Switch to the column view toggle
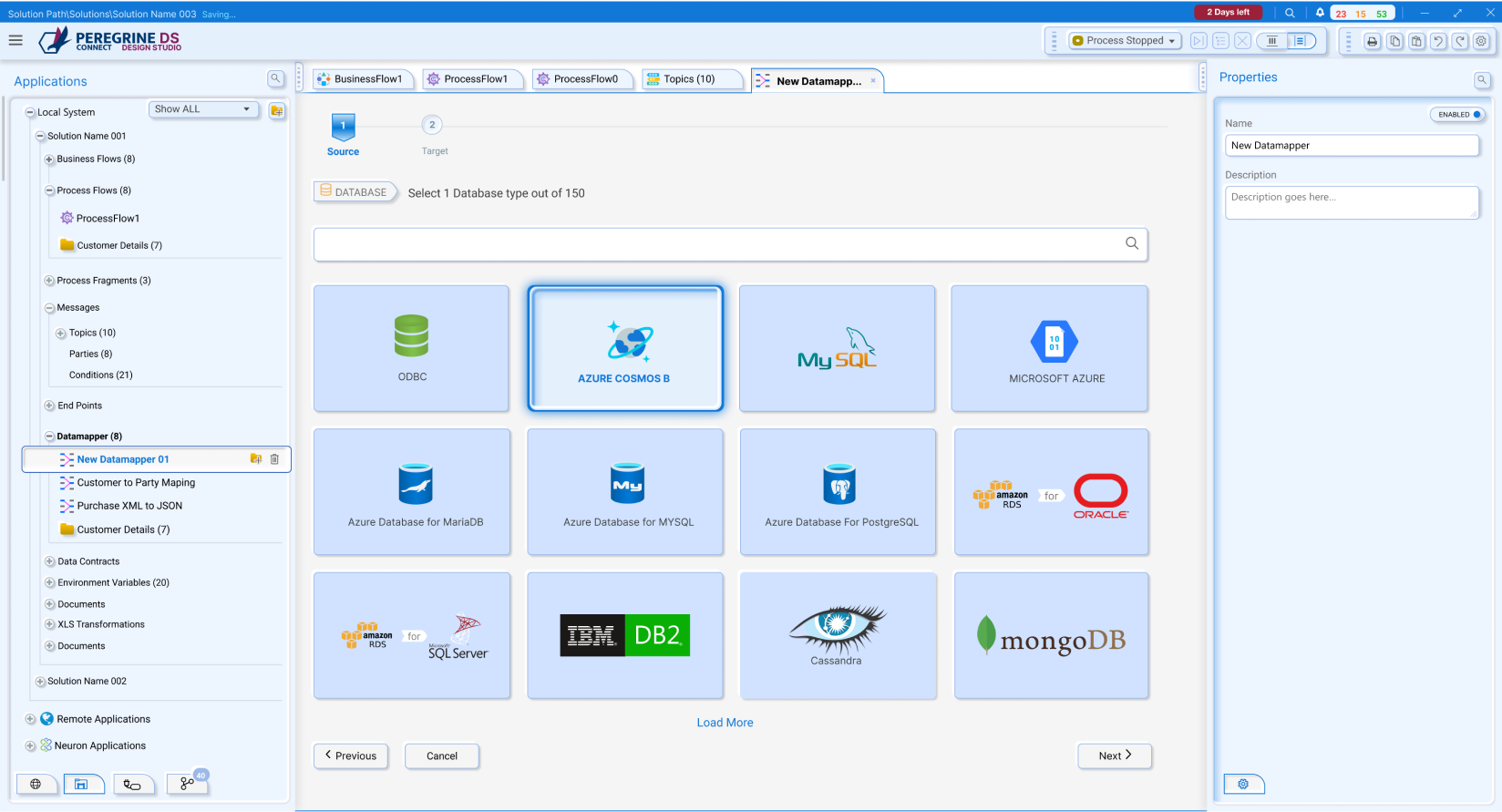This screenshot has height=812, width=1502. point(1271,41)
